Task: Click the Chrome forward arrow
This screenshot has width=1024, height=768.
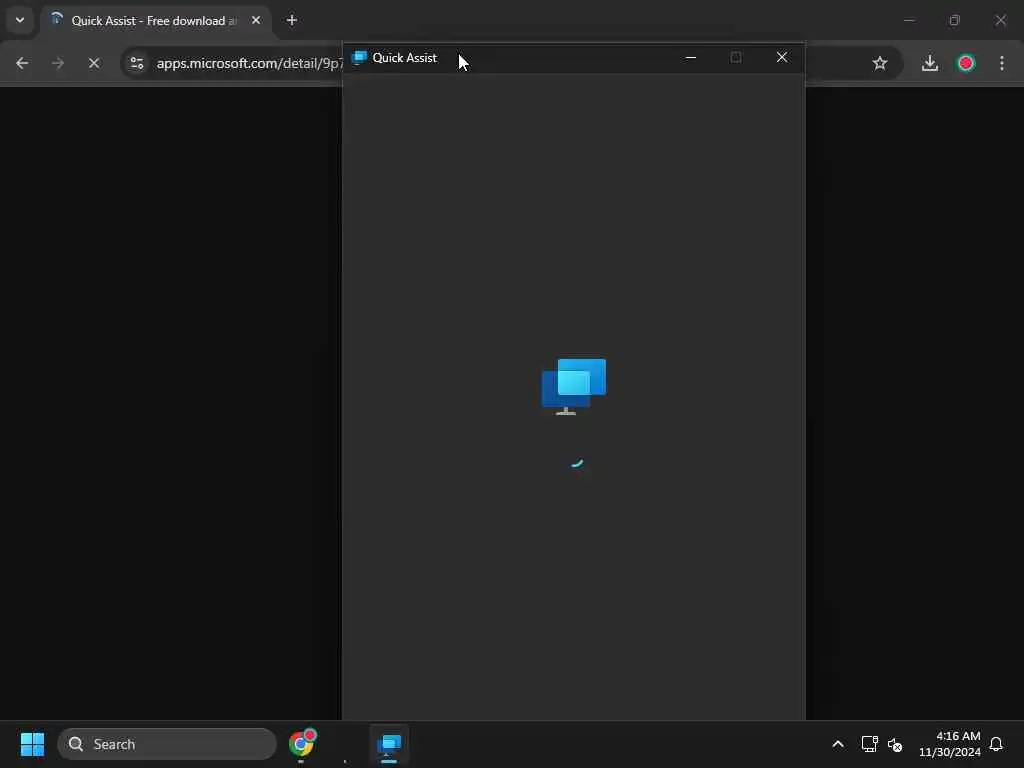Action: pos(58,63)
